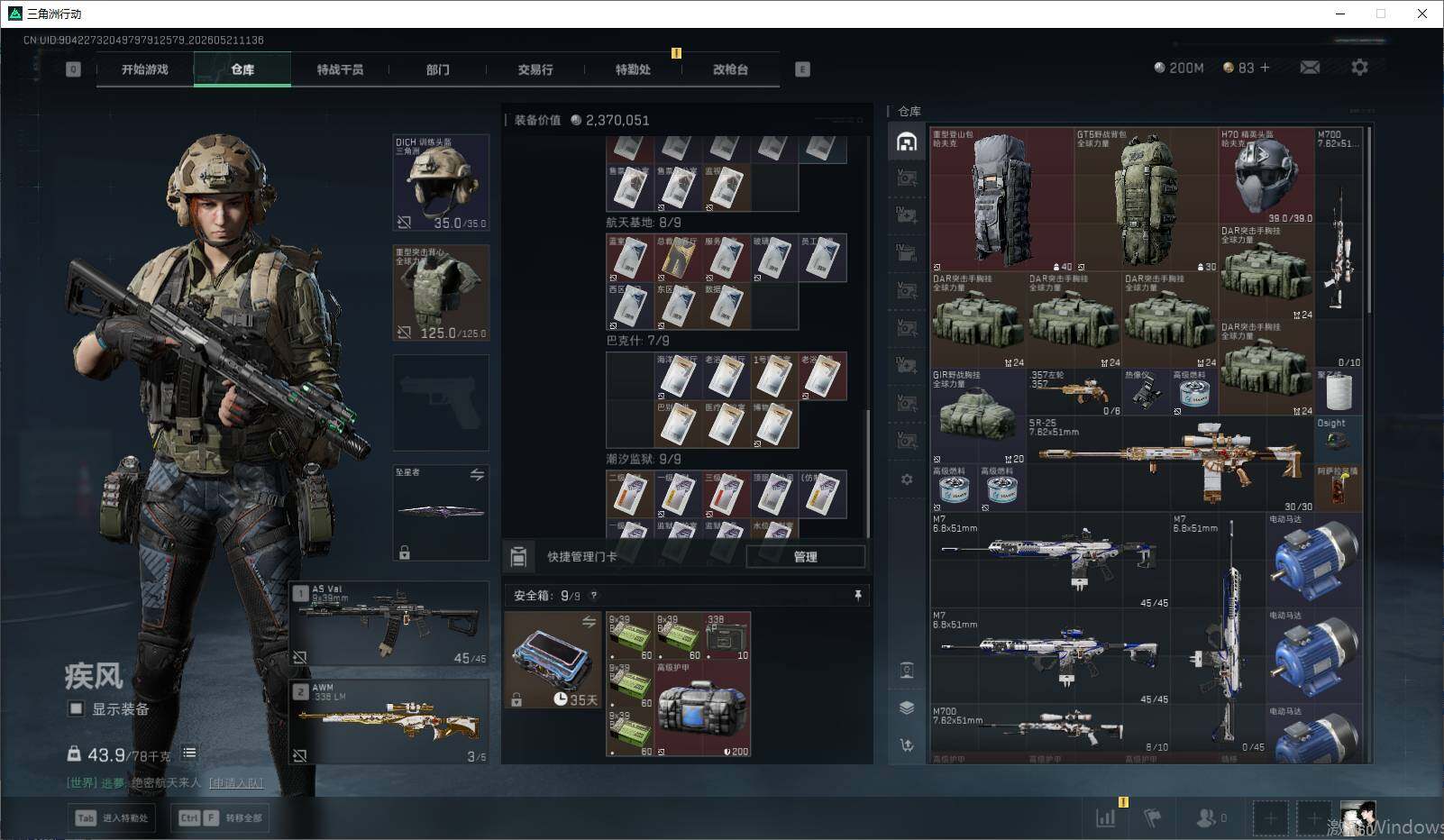This screenshot has width=1444, height=840.
Task: Open the weight details list icon
Action: [189, 753]
